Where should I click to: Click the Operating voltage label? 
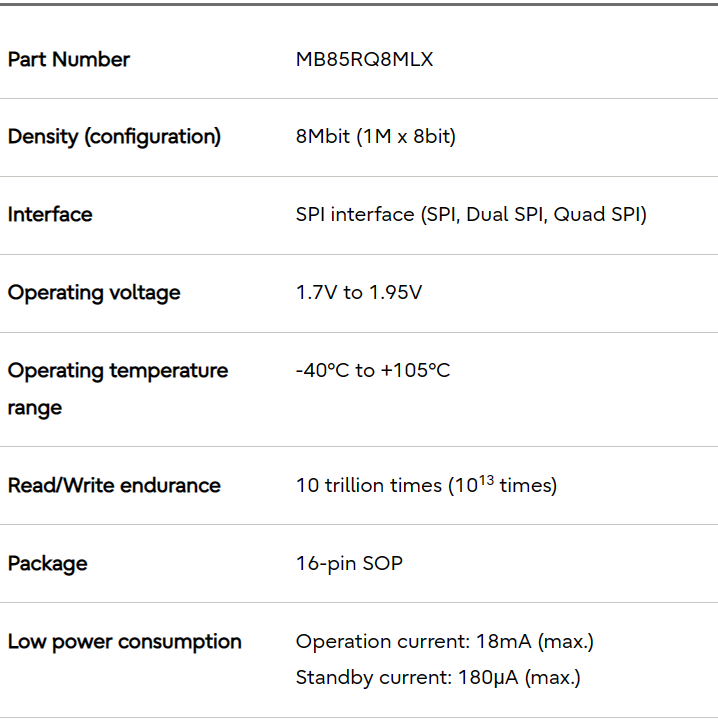click(x=94, y=293)
